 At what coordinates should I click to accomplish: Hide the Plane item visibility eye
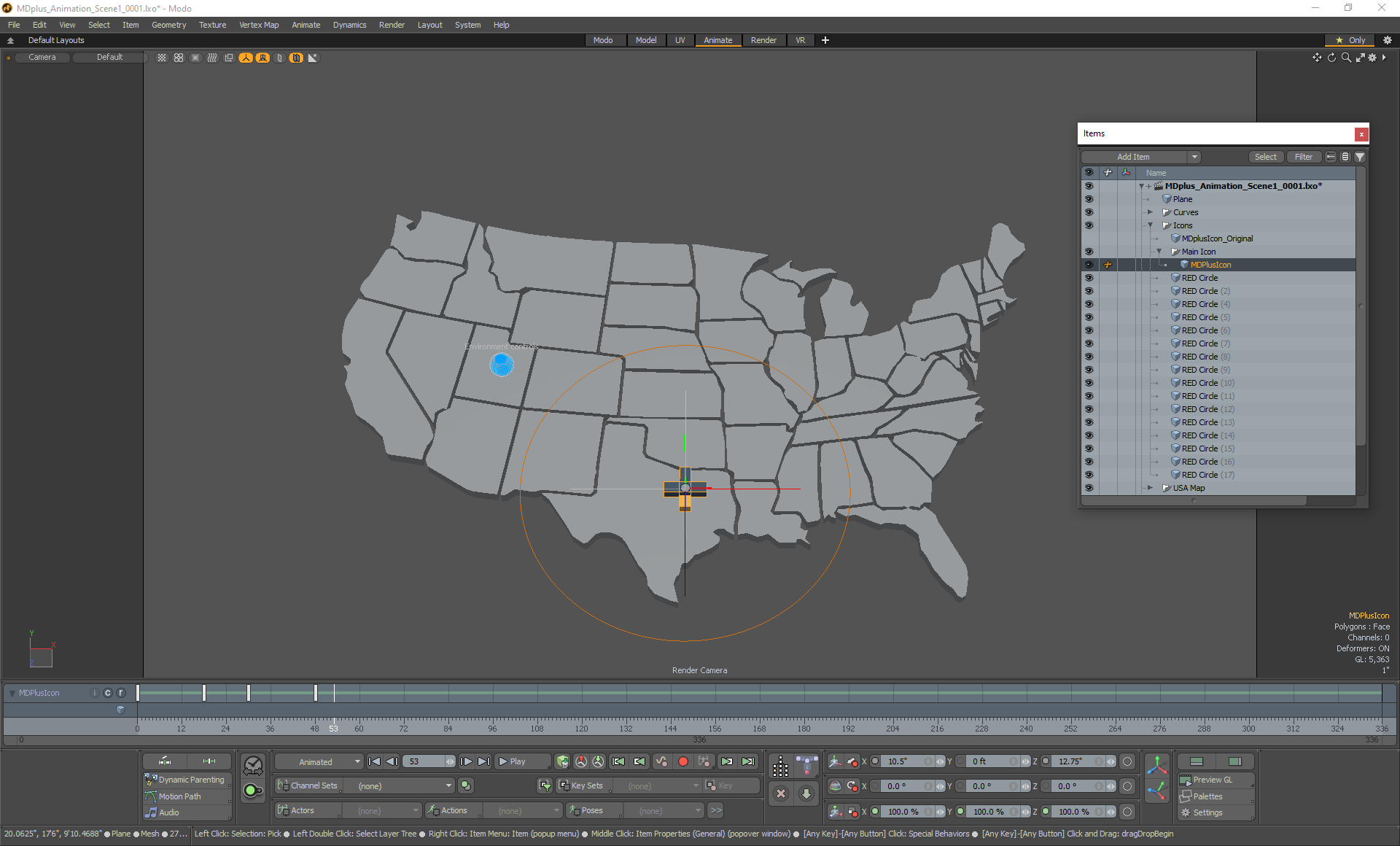point(1089,199)
